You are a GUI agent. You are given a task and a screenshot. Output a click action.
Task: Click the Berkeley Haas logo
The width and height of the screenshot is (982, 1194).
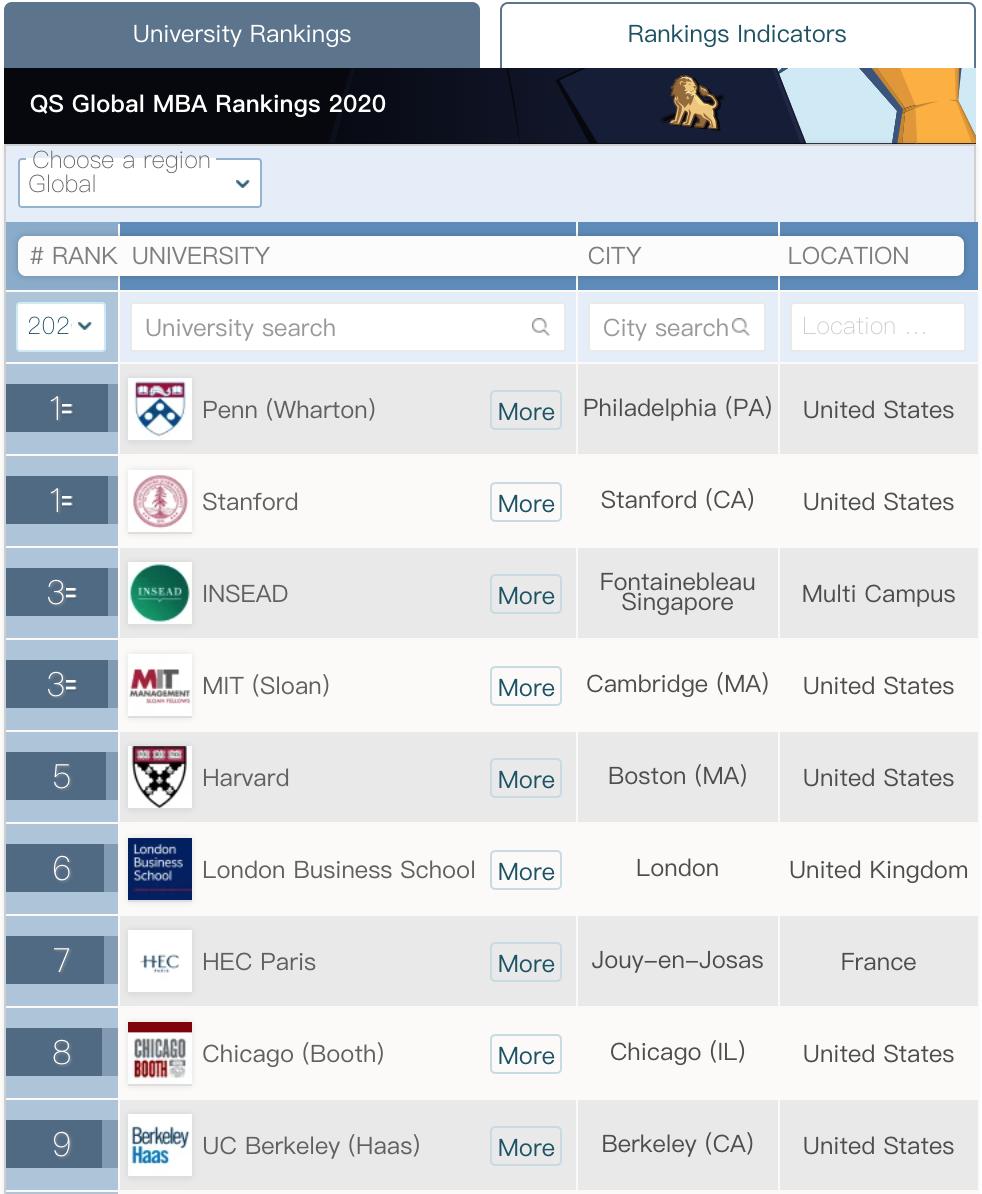click(160, 1145)
